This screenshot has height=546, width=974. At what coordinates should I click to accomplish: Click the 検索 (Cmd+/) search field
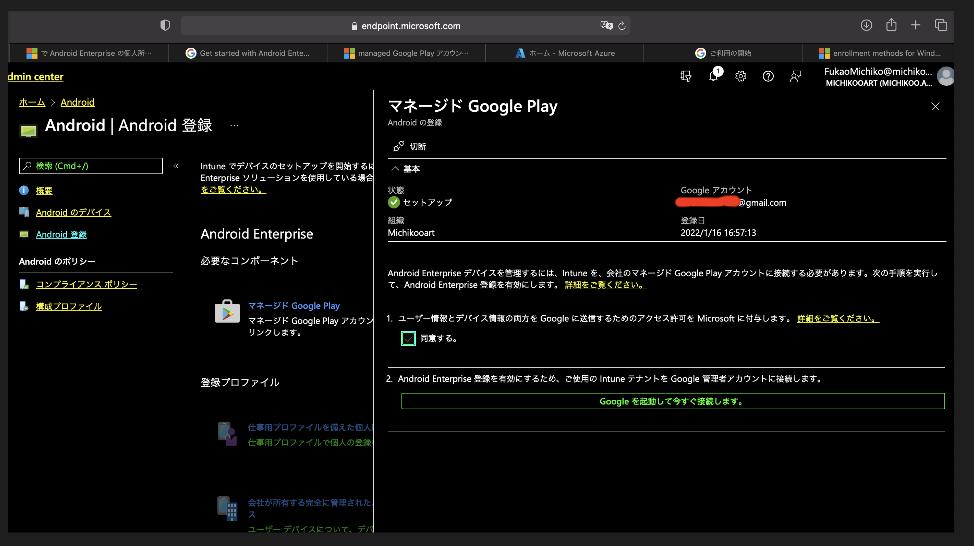(91, 166)
